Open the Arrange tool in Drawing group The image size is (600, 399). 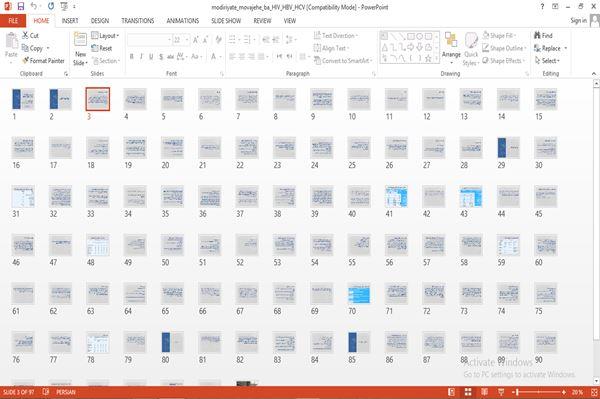(x=451, y=47)
